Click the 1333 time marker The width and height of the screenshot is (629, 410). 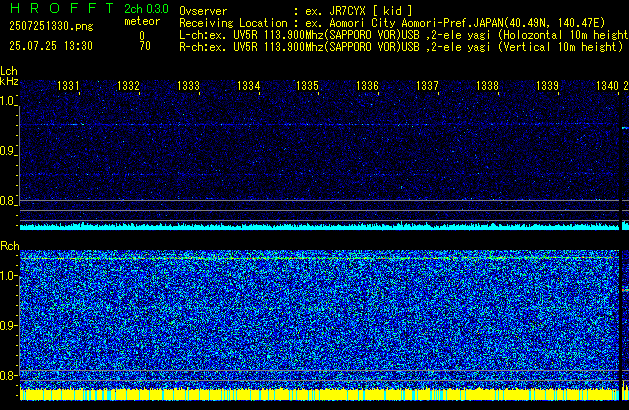188,86
